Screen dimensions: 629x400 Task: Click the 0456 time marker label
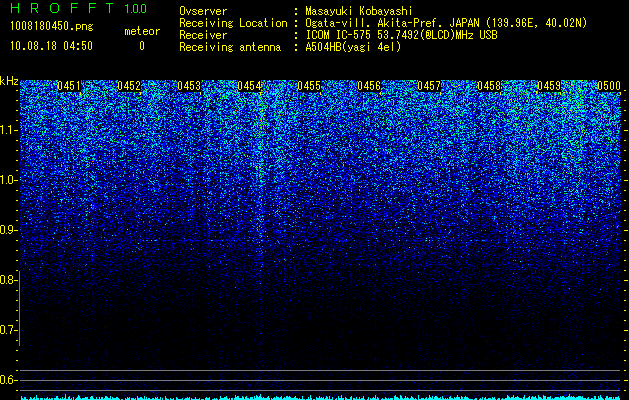(x=369, y=86)
